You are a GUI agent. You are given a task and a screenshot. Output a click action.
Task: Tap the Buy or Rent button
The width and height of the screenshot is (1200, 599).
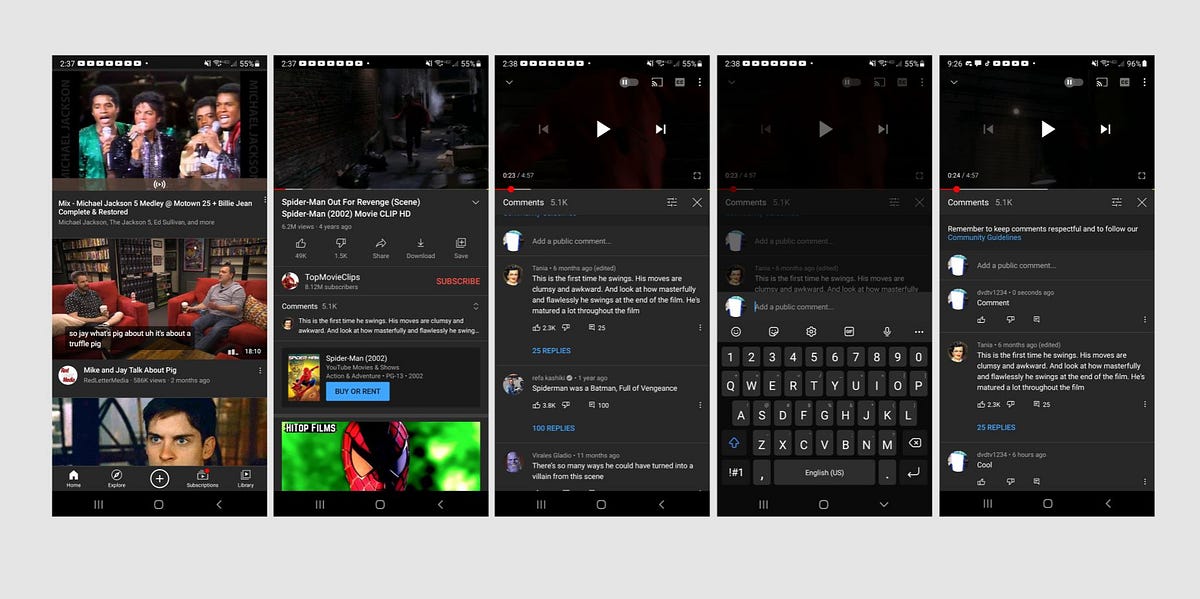tap(357, 391)
